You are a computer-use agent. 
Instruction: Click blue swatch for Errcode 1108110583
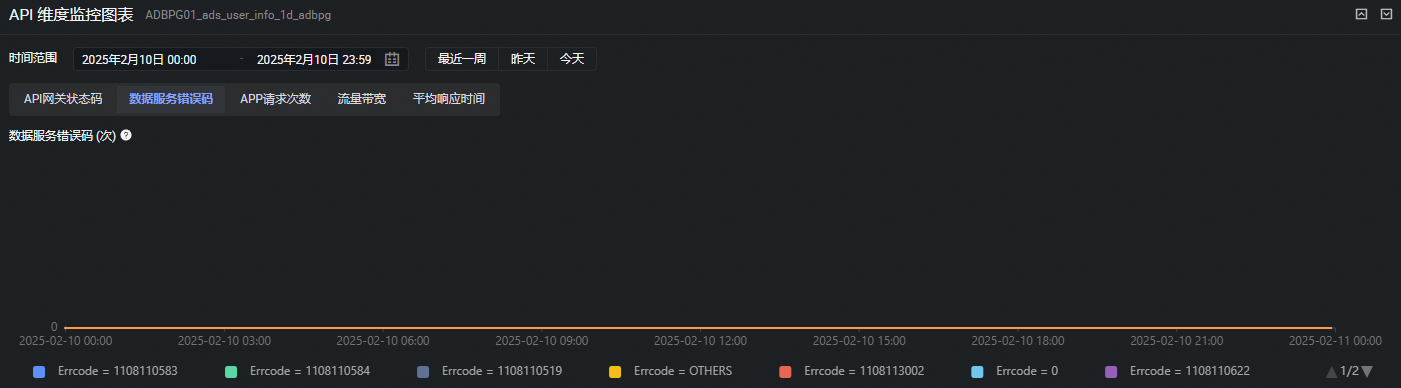click(39, 371)
